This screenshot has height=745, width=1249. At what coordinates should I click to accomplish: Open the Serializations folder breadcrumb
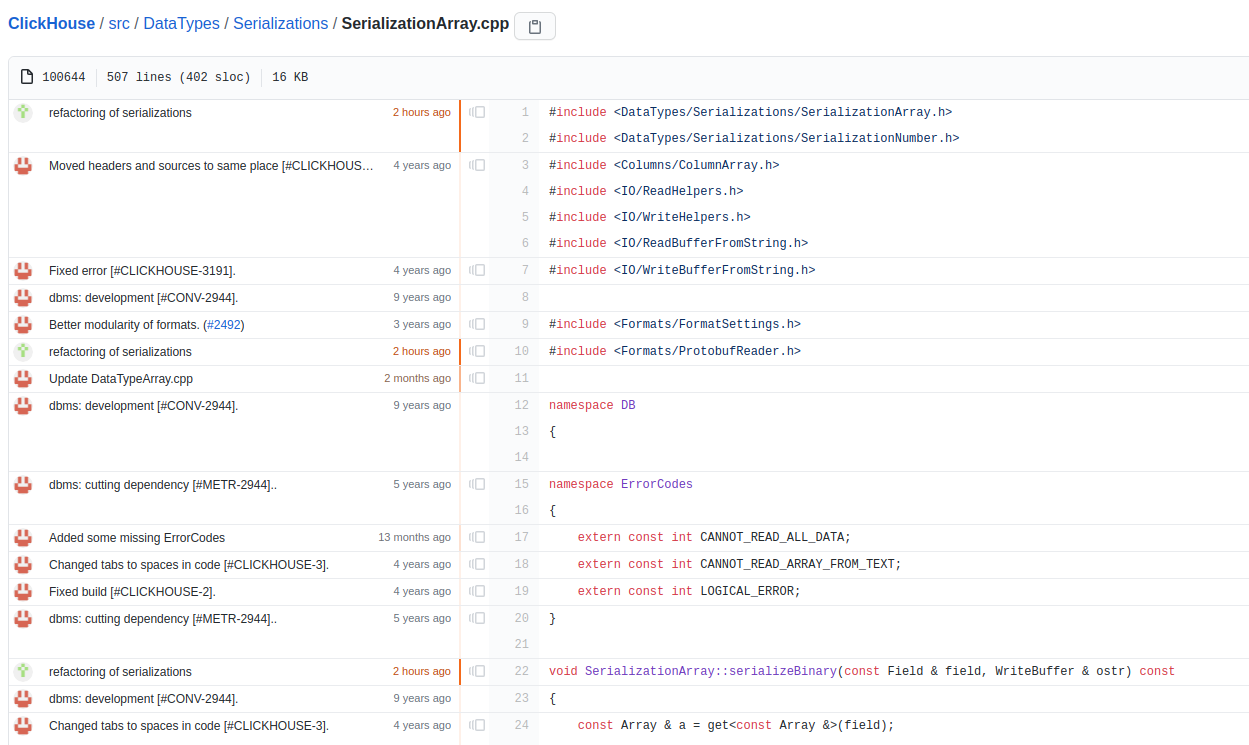[x=280, y=23]
